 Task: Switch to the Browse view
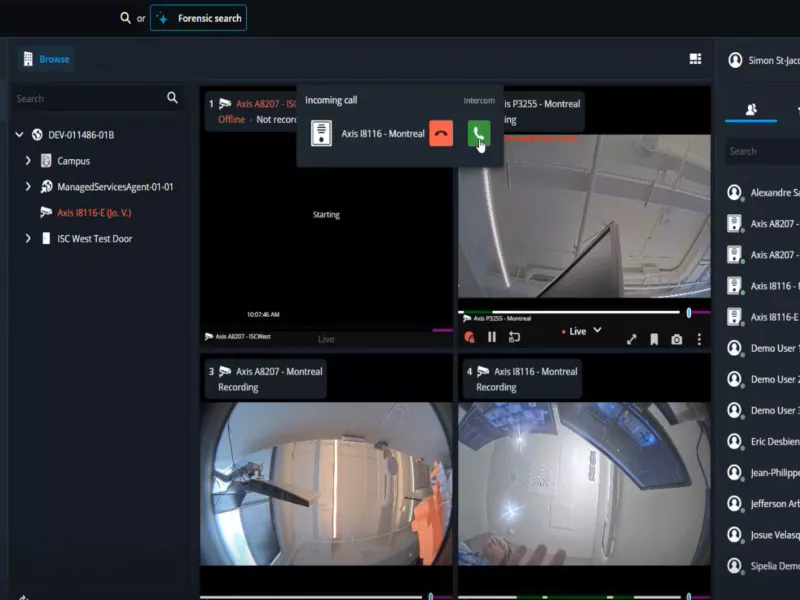click(44, 58)
